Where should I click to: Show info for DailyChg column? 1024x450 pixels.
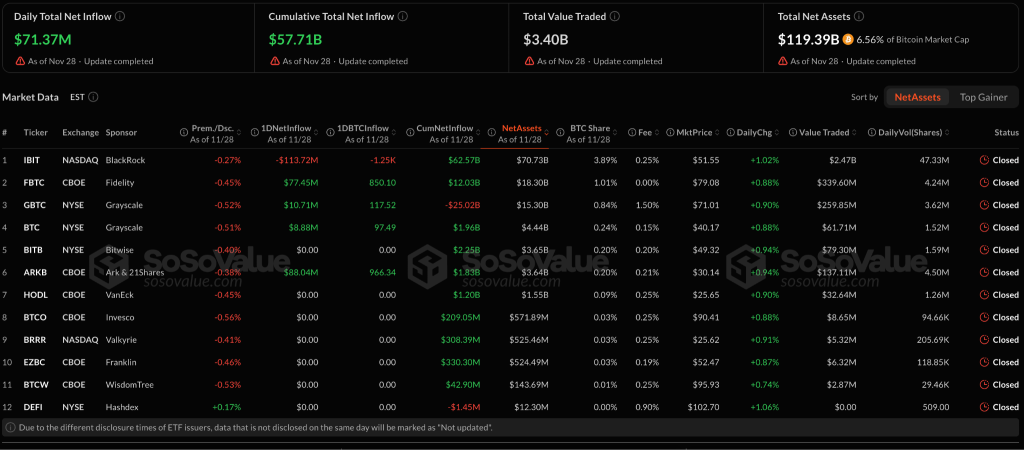tap(731, 133)
